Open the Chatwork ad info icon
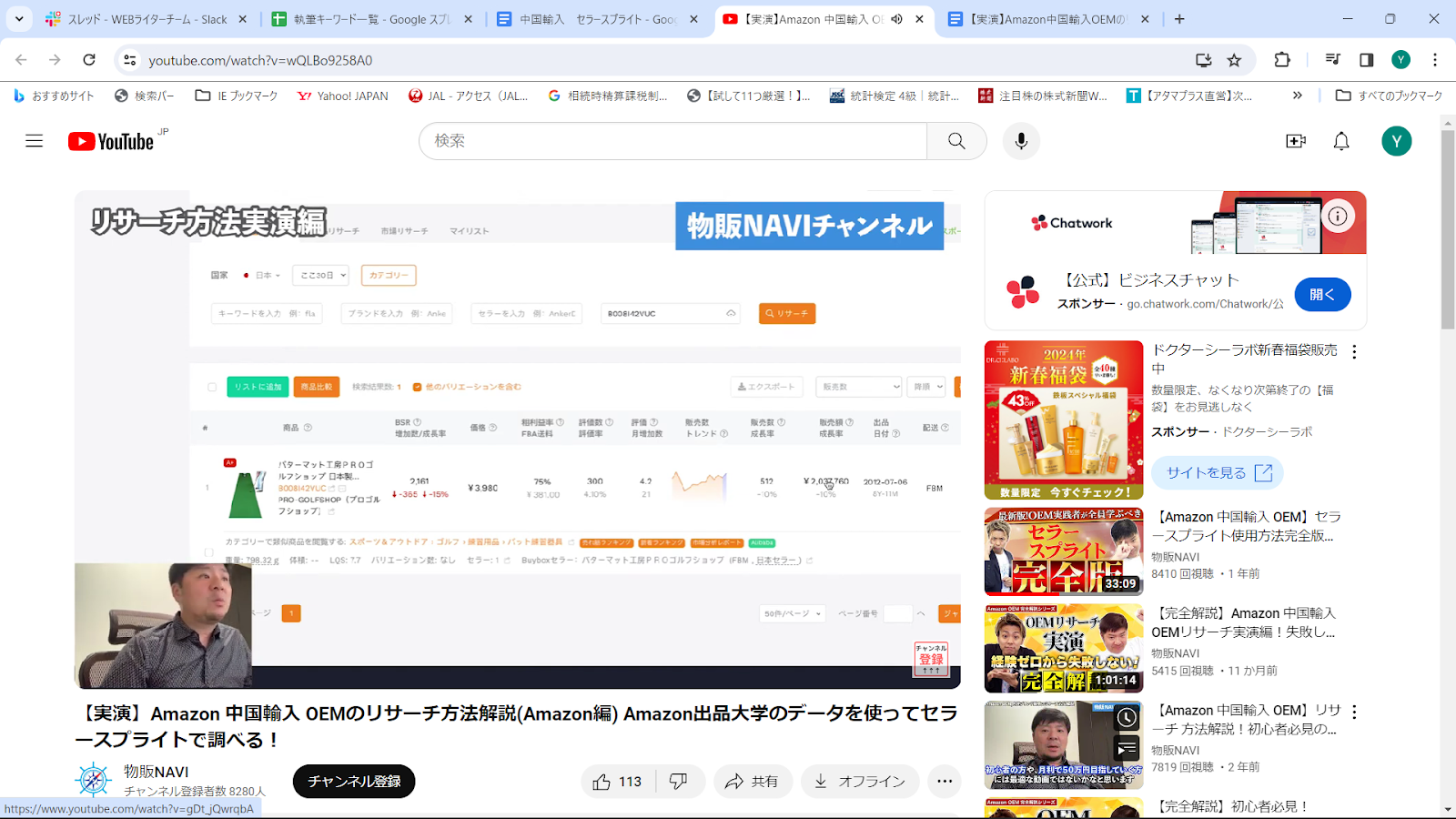The width and height of the screenshot is (1456, 819). pos(1337,216)
